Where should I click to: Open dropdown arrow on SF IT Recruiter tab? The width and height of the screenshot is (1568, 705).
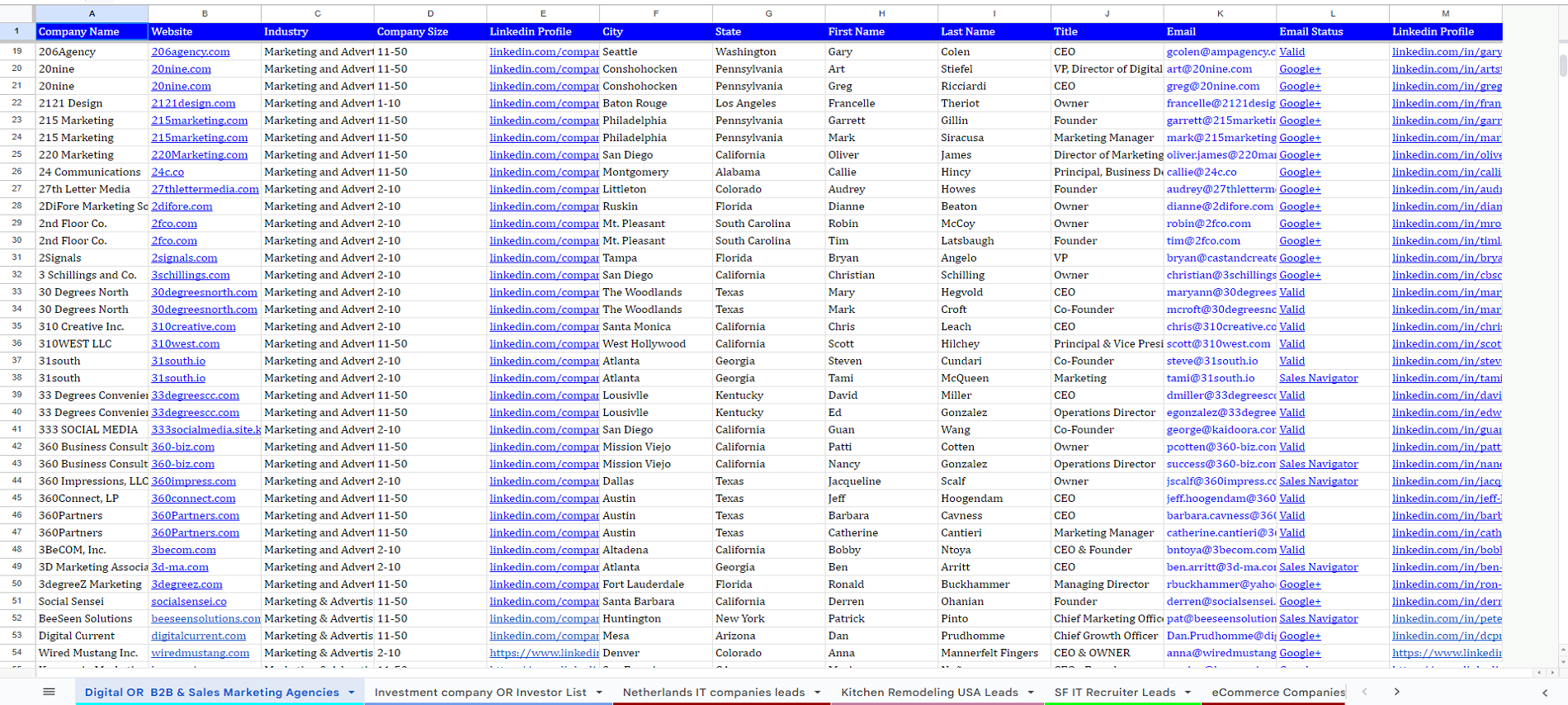tap(1188, 693)
